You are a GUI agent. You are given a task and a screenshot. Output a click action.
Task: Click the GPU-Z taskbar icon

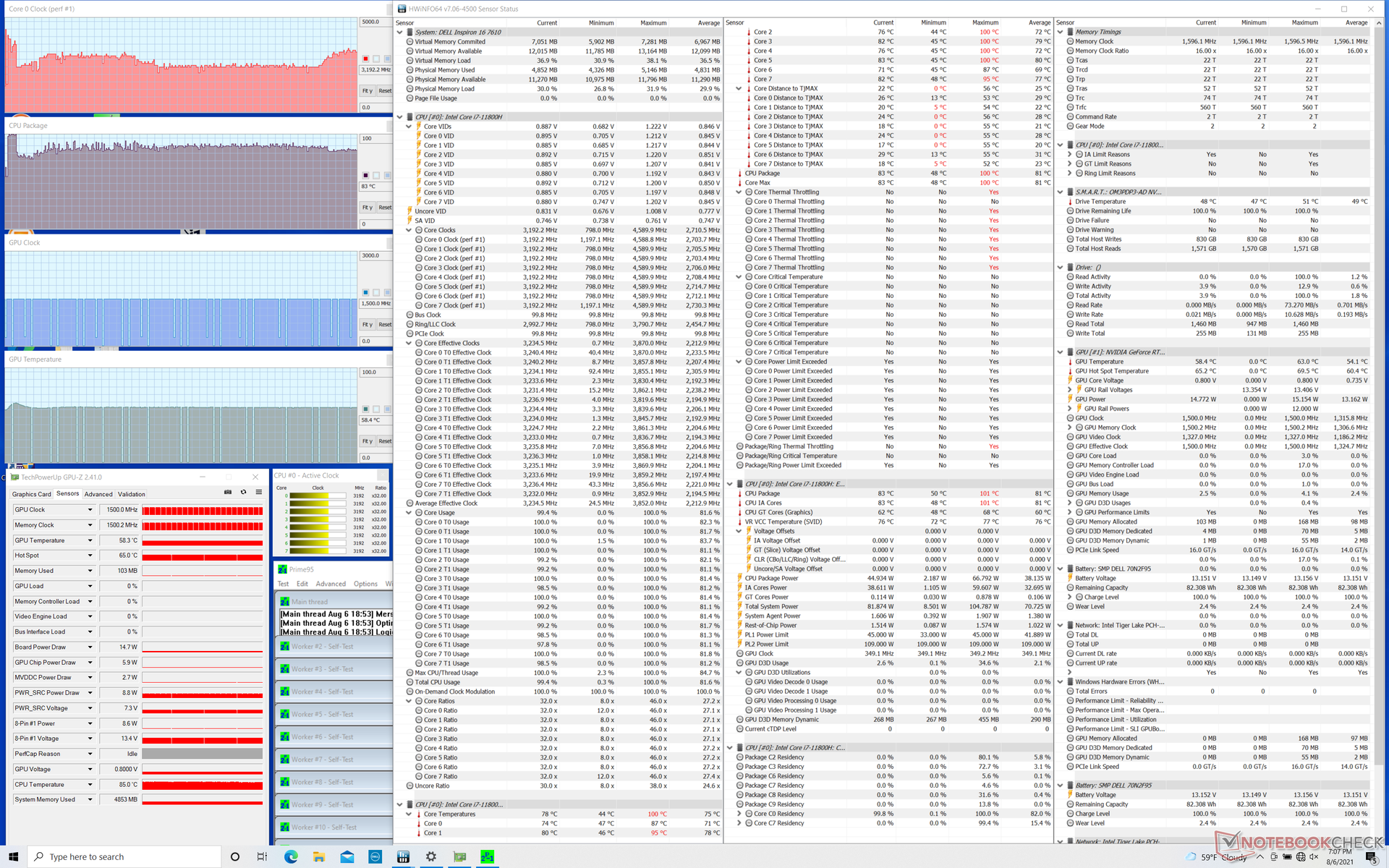[459, 856]
